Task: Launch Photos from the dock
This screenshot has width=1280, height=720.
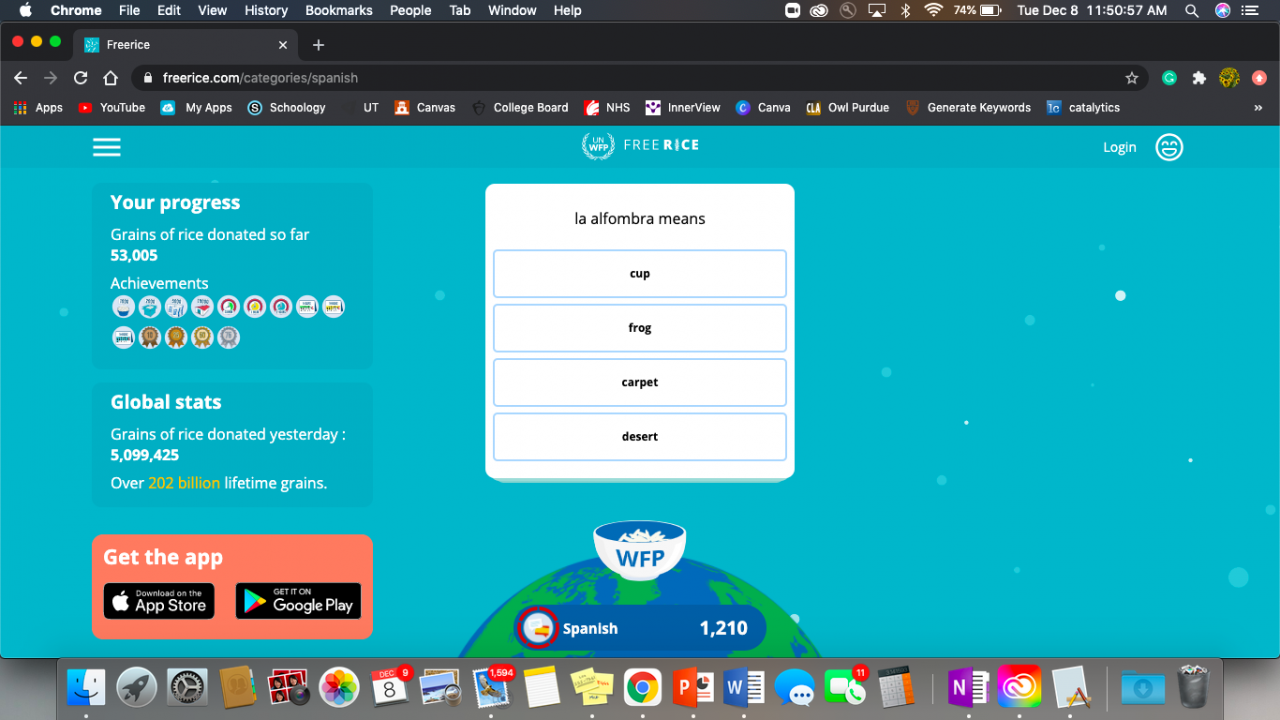Action: 339,687
